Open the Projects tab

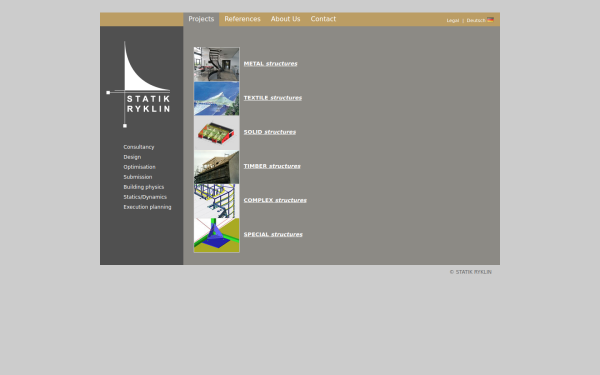point(201,19)
